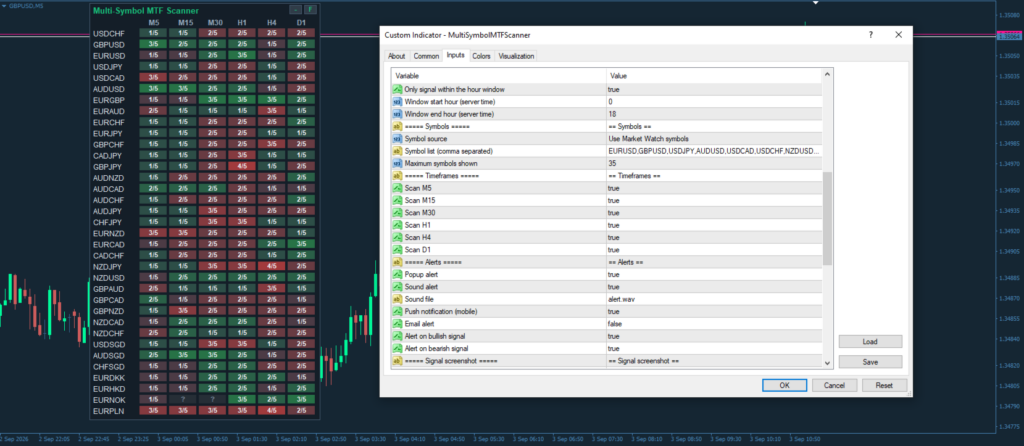Click the integer icon beside 'Window start hour'
The width and height of the screenshot is (1024, 446).
click(x=397, y=102)
